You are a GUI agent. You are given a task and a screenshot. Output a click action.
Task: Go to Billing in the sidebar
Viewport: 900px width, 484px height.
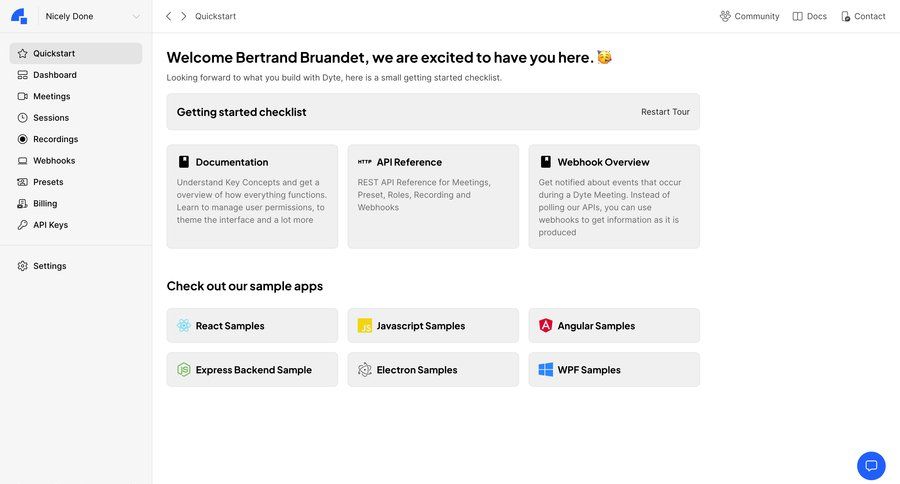click(x=45, y=203)
